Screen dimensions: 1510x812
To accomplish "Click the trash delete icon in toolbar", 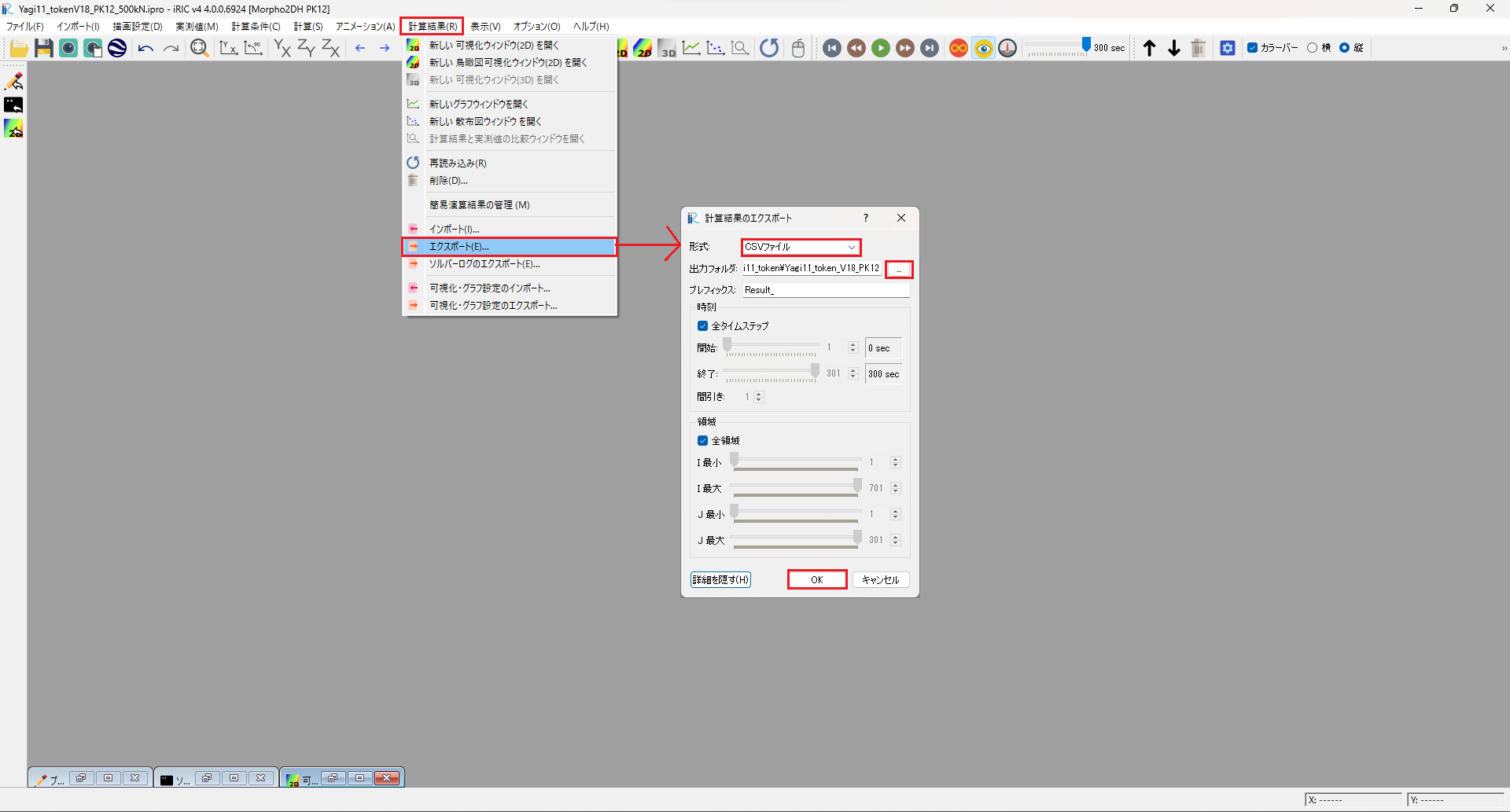I will pos(1198,48).
